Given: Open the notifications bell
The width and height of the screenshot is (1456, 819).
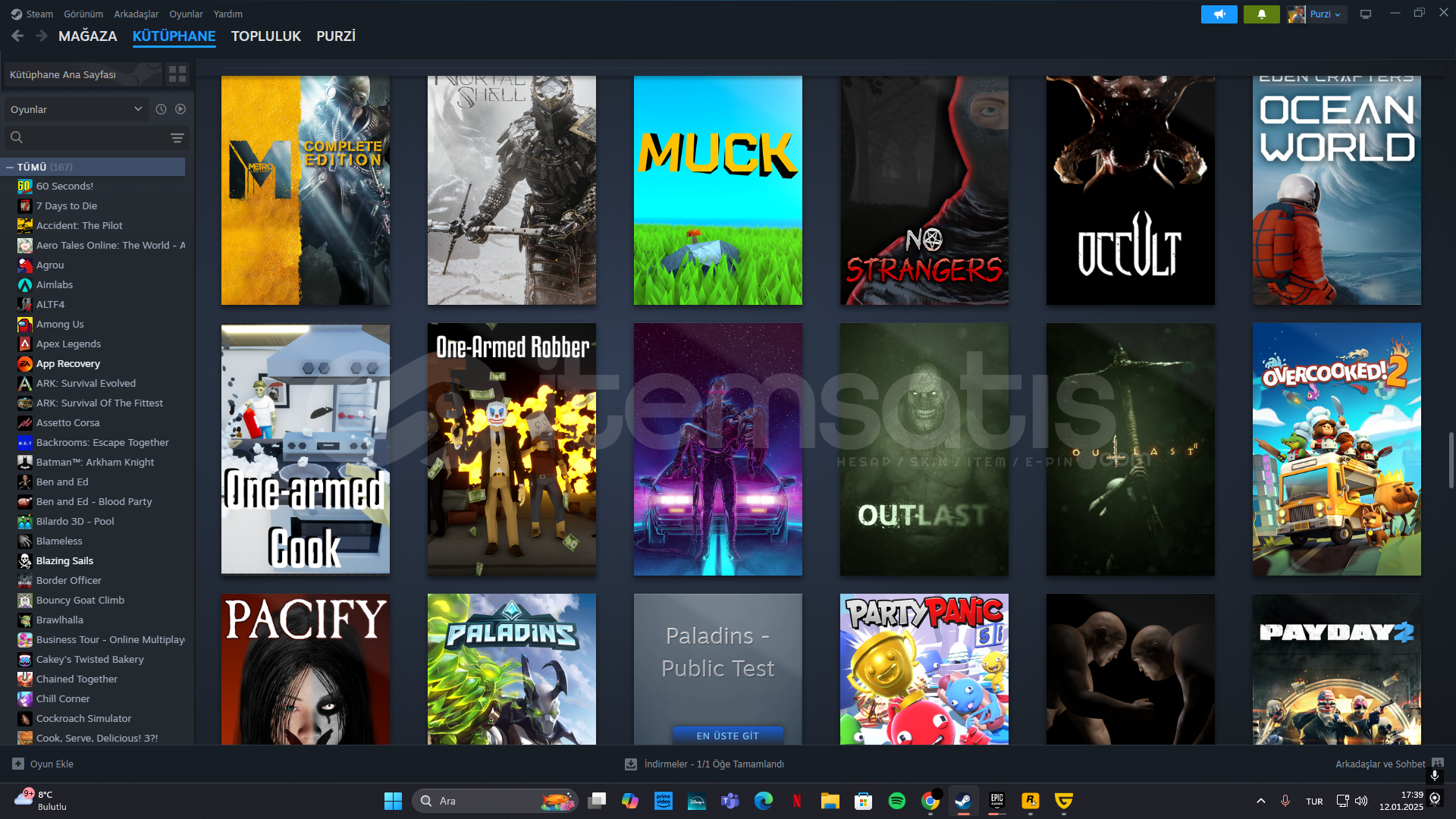Looking at the screenshot, I should tap(1262, 14).
